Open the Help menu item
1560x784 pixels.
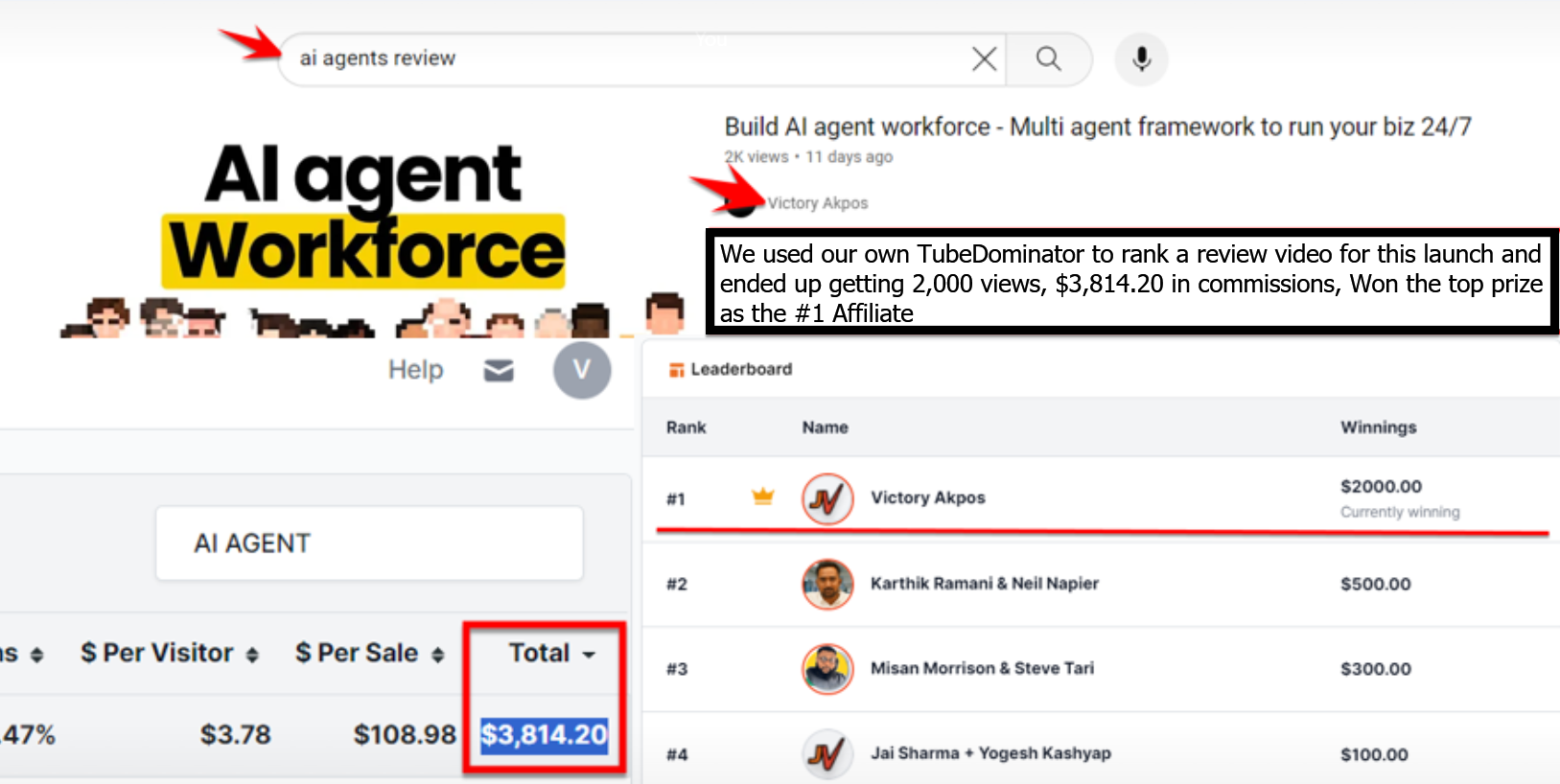(x=415, y=370)
